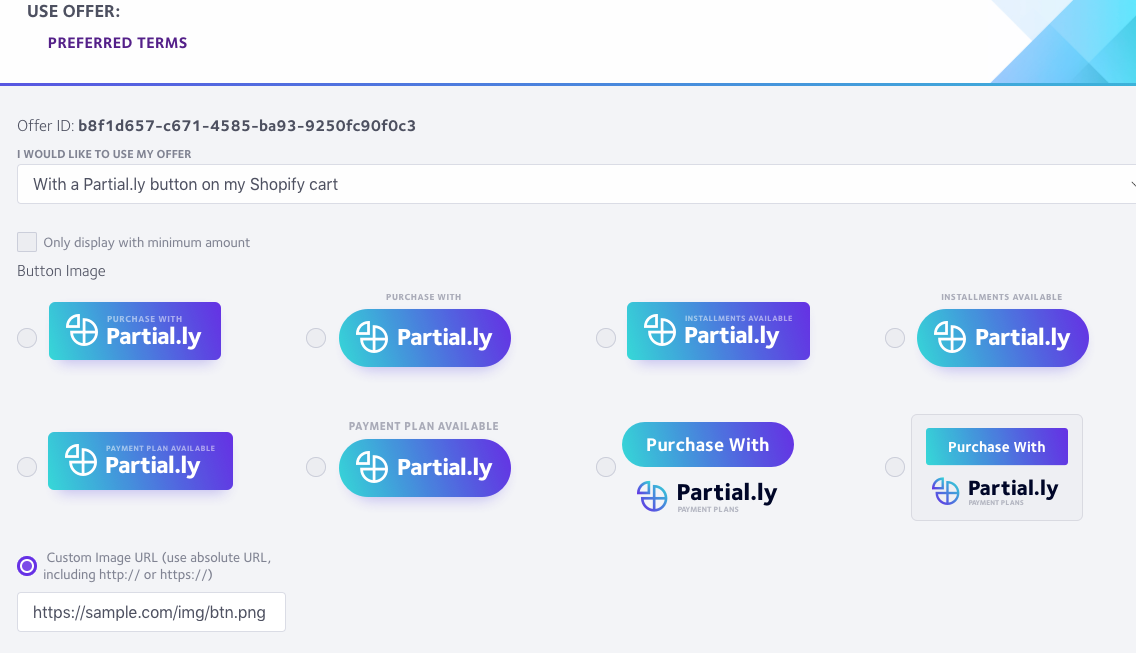Click the bordered card Purchase With button image
Screen dimensions: 1136x653
point(997,467)
